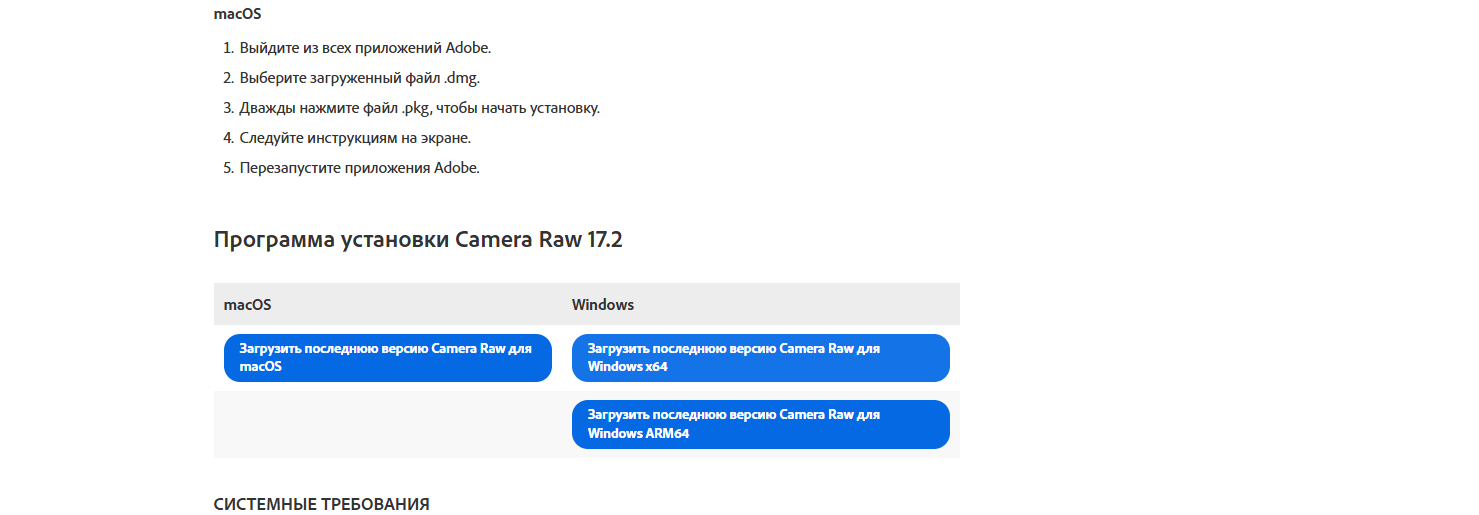Click step 'Выйдите из всех приложений Adobe.'
The width and height of the screenshot is (1479, 515).
tap(365, 48)
